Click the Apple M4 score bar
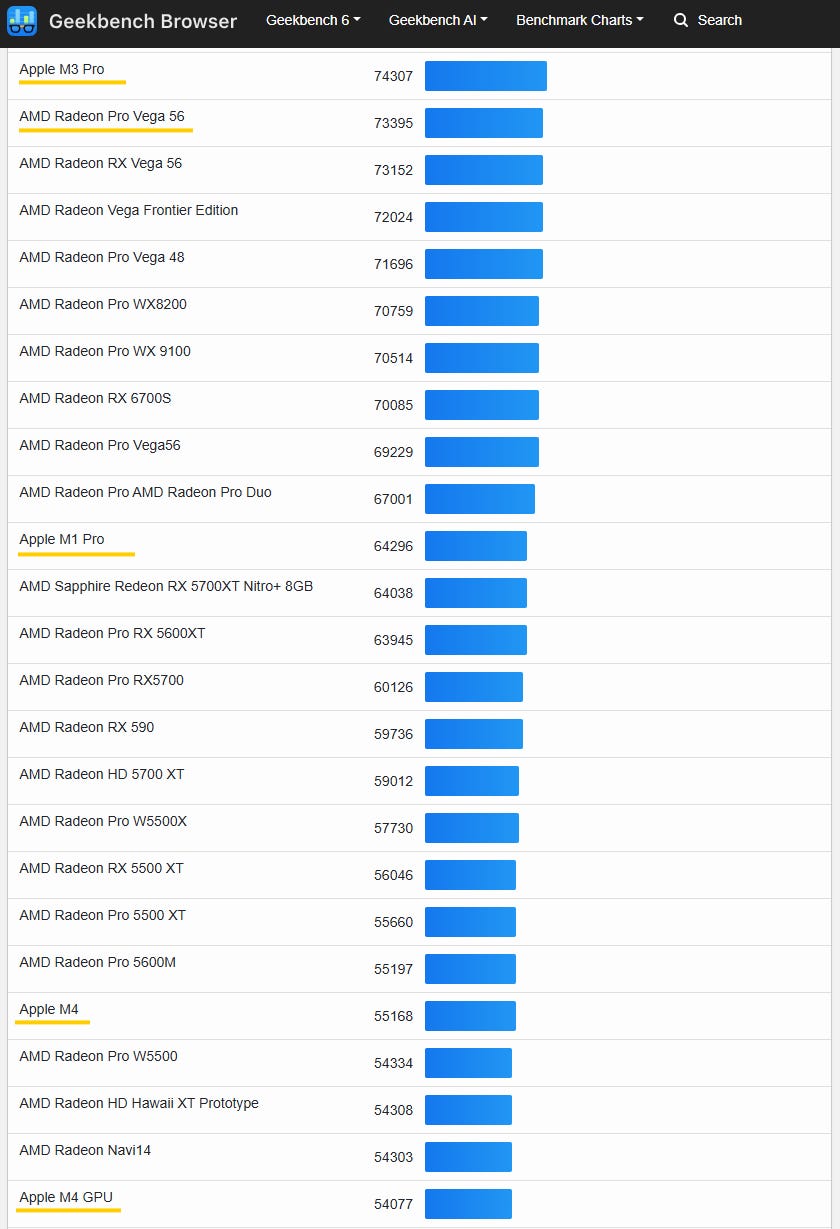Viewport: 840px width, 1229px height. coord(470,1016)
